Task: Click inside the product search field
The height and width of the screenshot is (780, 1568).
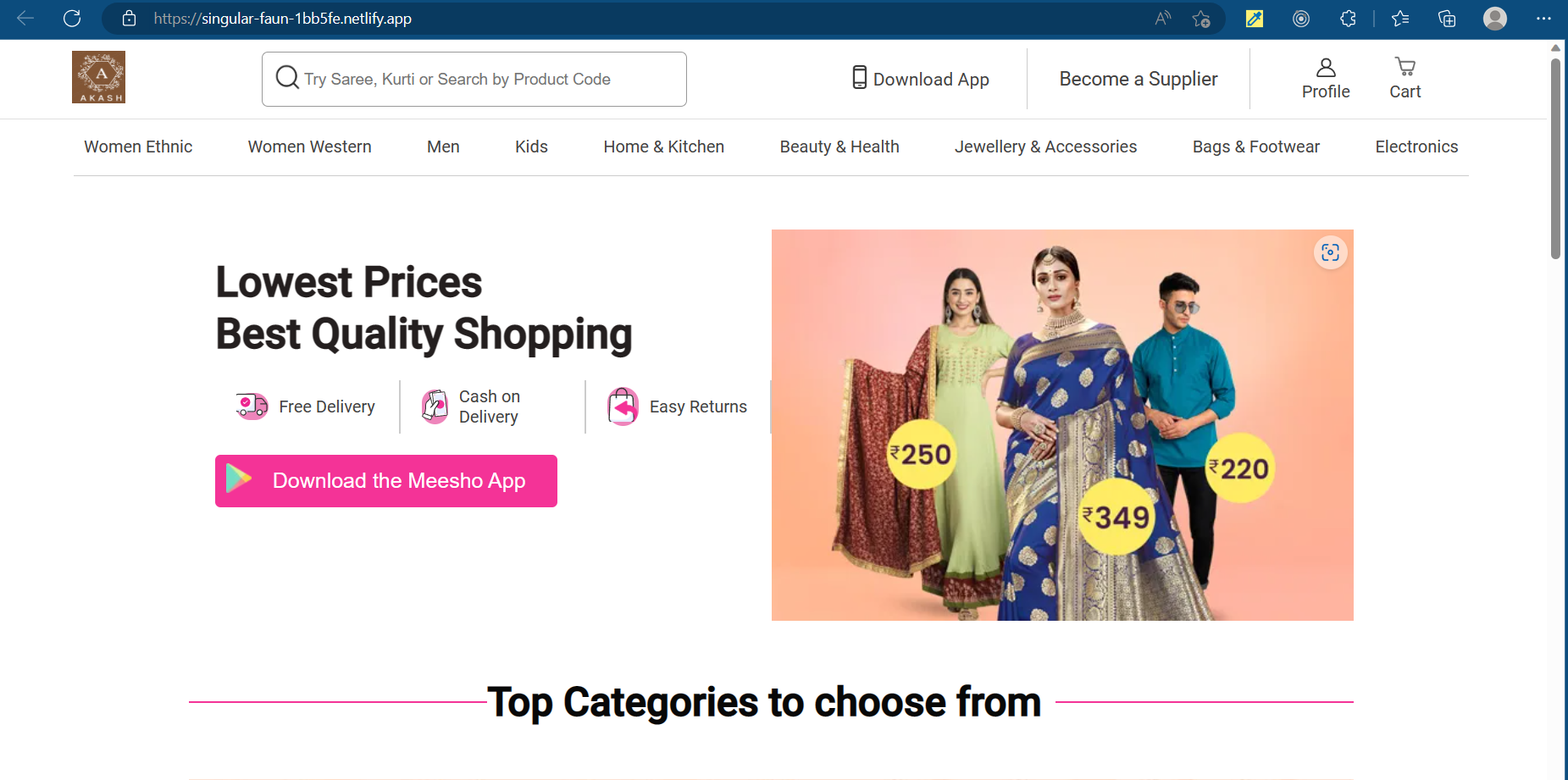Action: coord(474,79)
